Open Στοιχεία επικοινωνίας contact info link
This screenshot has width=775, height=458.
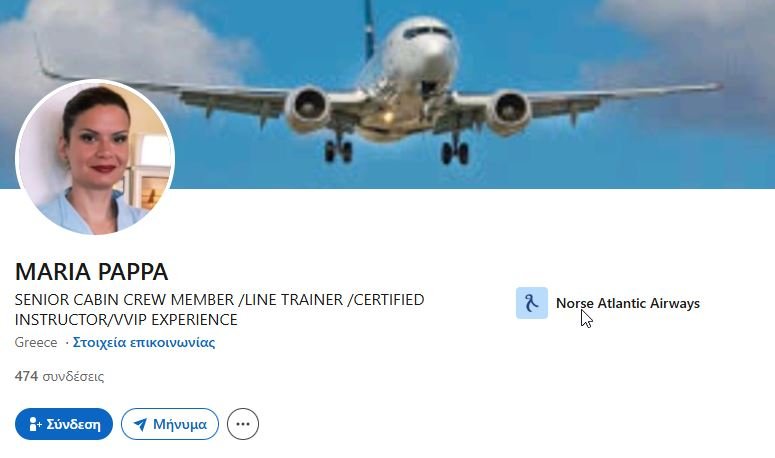coord(144,342)
